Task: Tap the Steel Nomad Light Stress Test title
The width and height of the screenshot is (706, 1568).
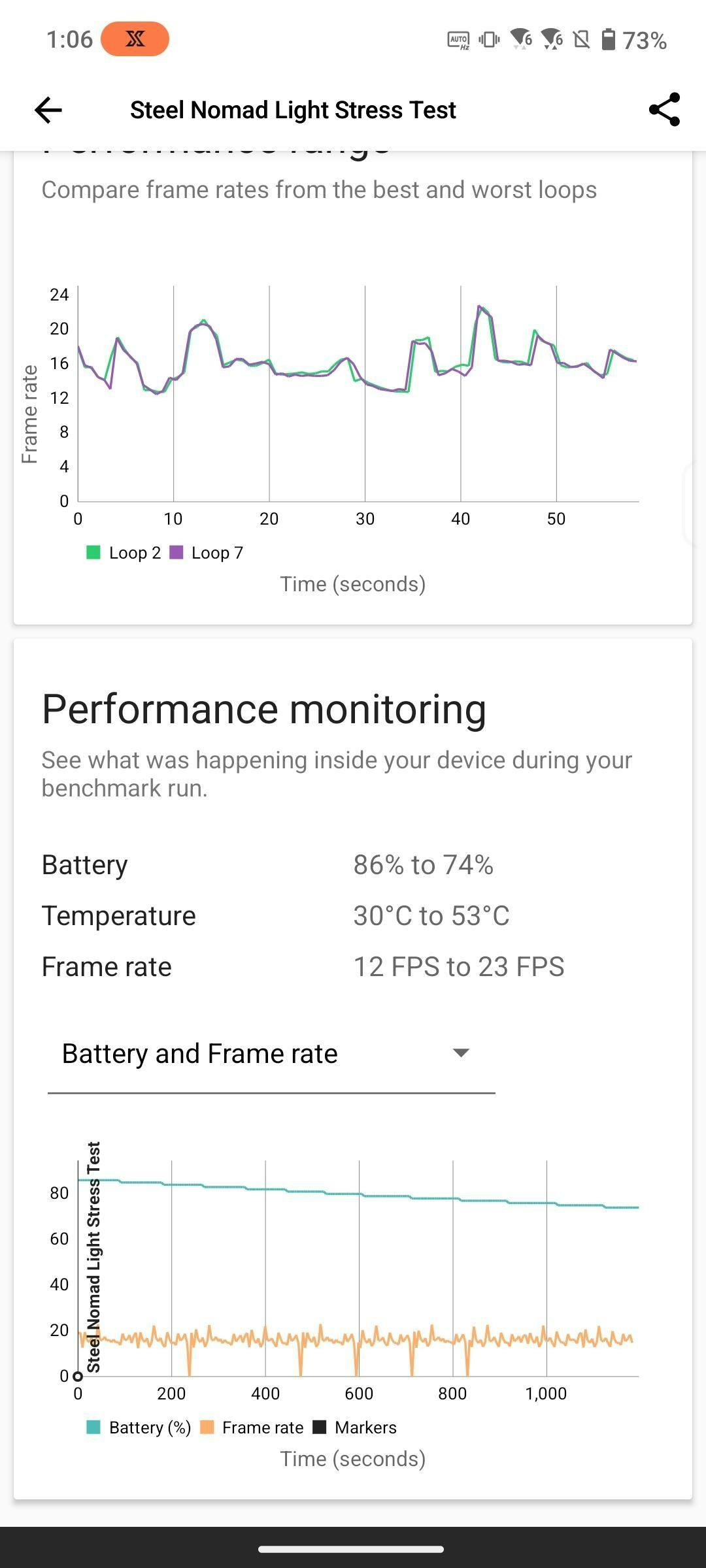Action: pos(293,110)
